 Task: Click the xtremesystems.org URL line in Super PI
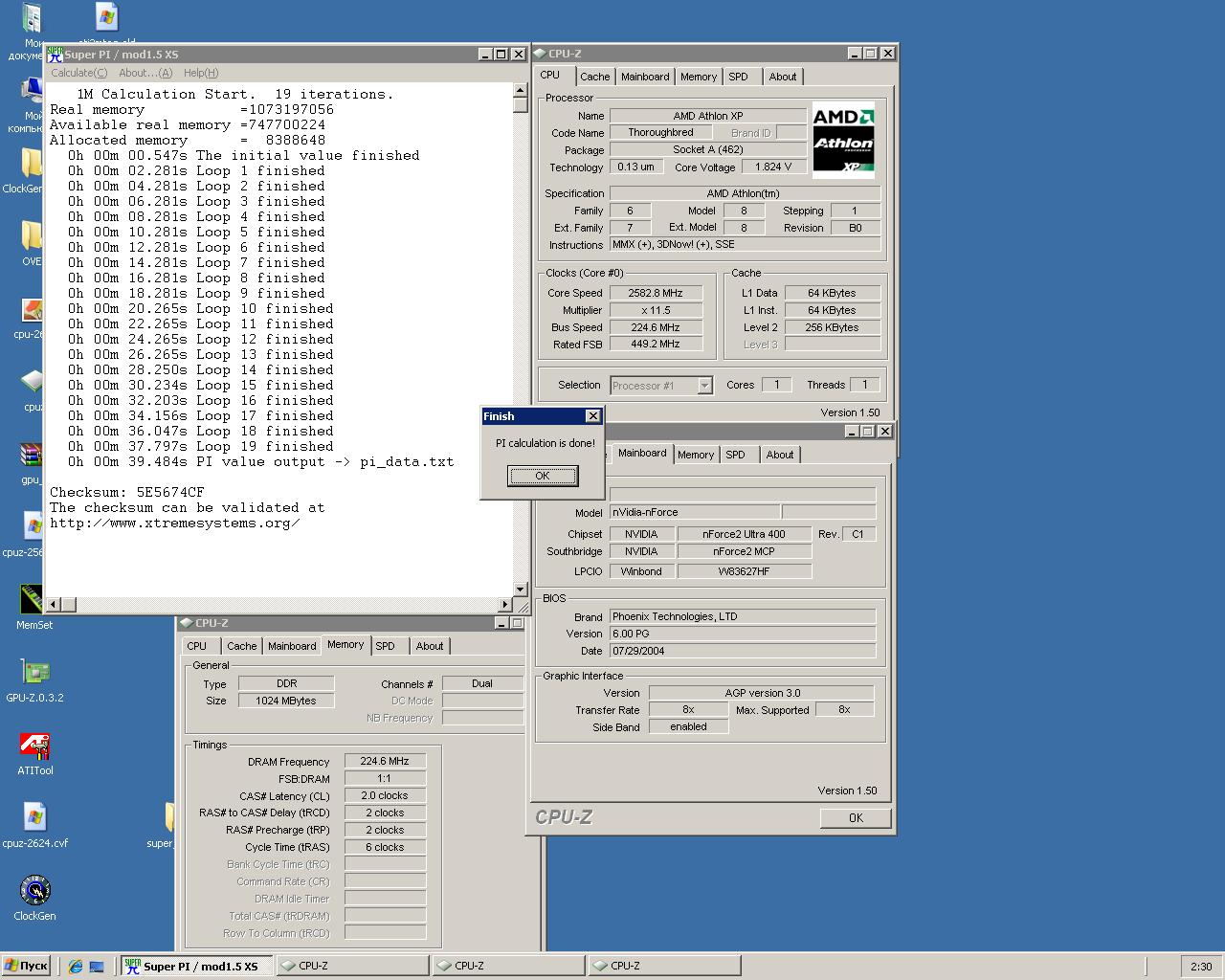point(175,523)
